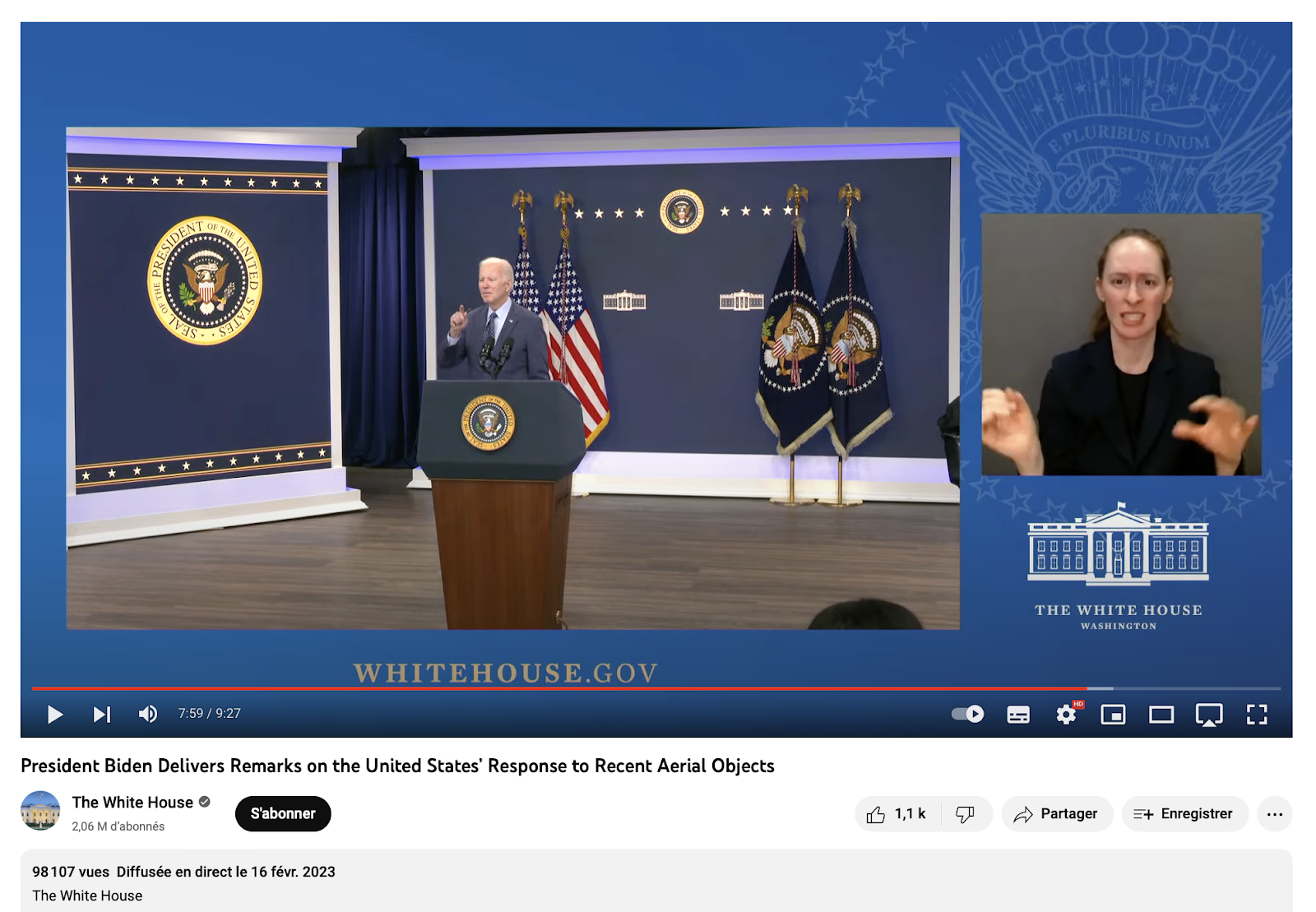This screenshot has height=912, width=1316.
Task: Click the 7:59 / 9:27 time display
Action: click(210, 714)
